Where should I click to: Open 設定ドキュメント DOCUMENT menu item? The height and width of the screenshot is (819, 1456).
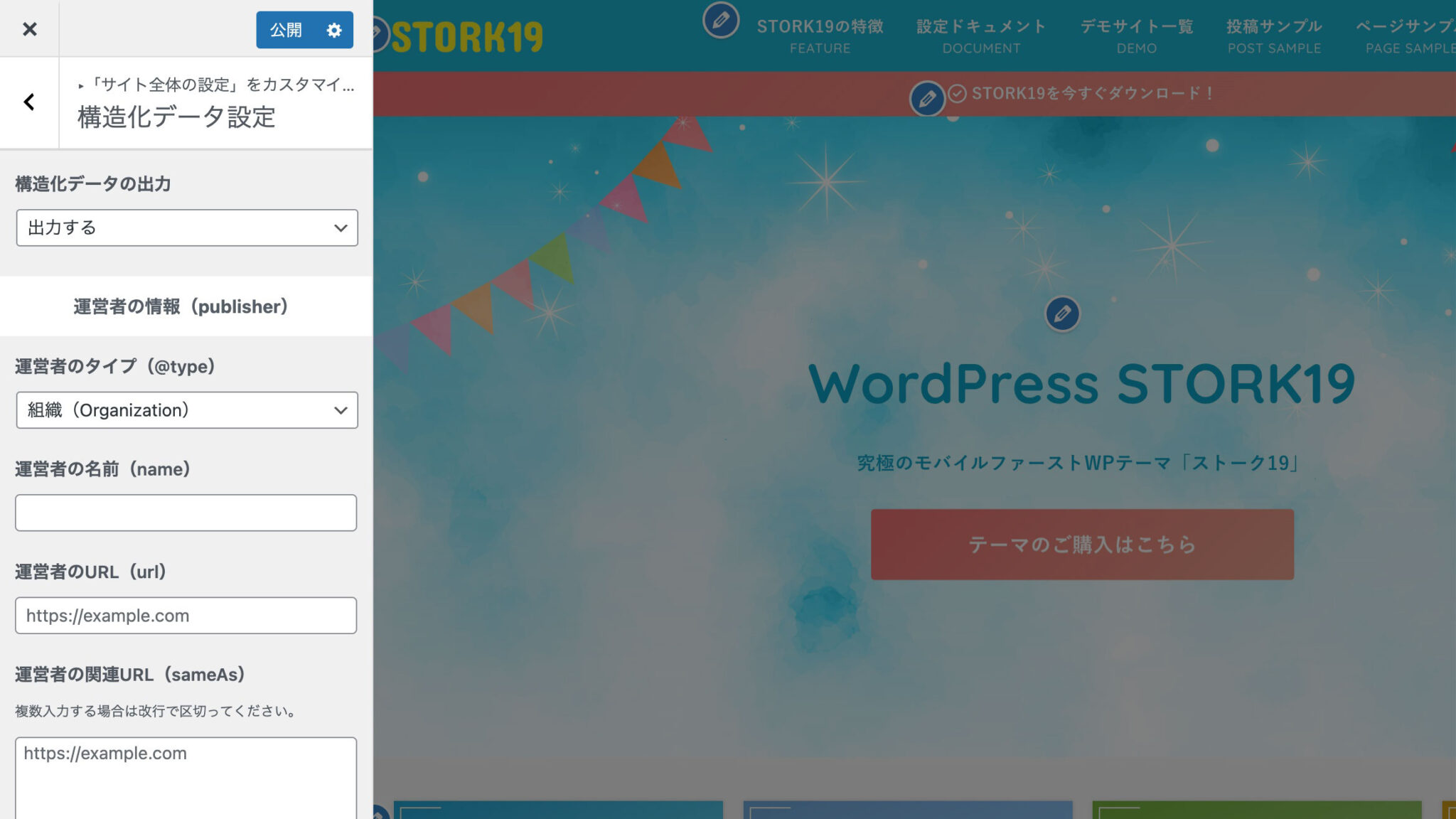(981, 36)
